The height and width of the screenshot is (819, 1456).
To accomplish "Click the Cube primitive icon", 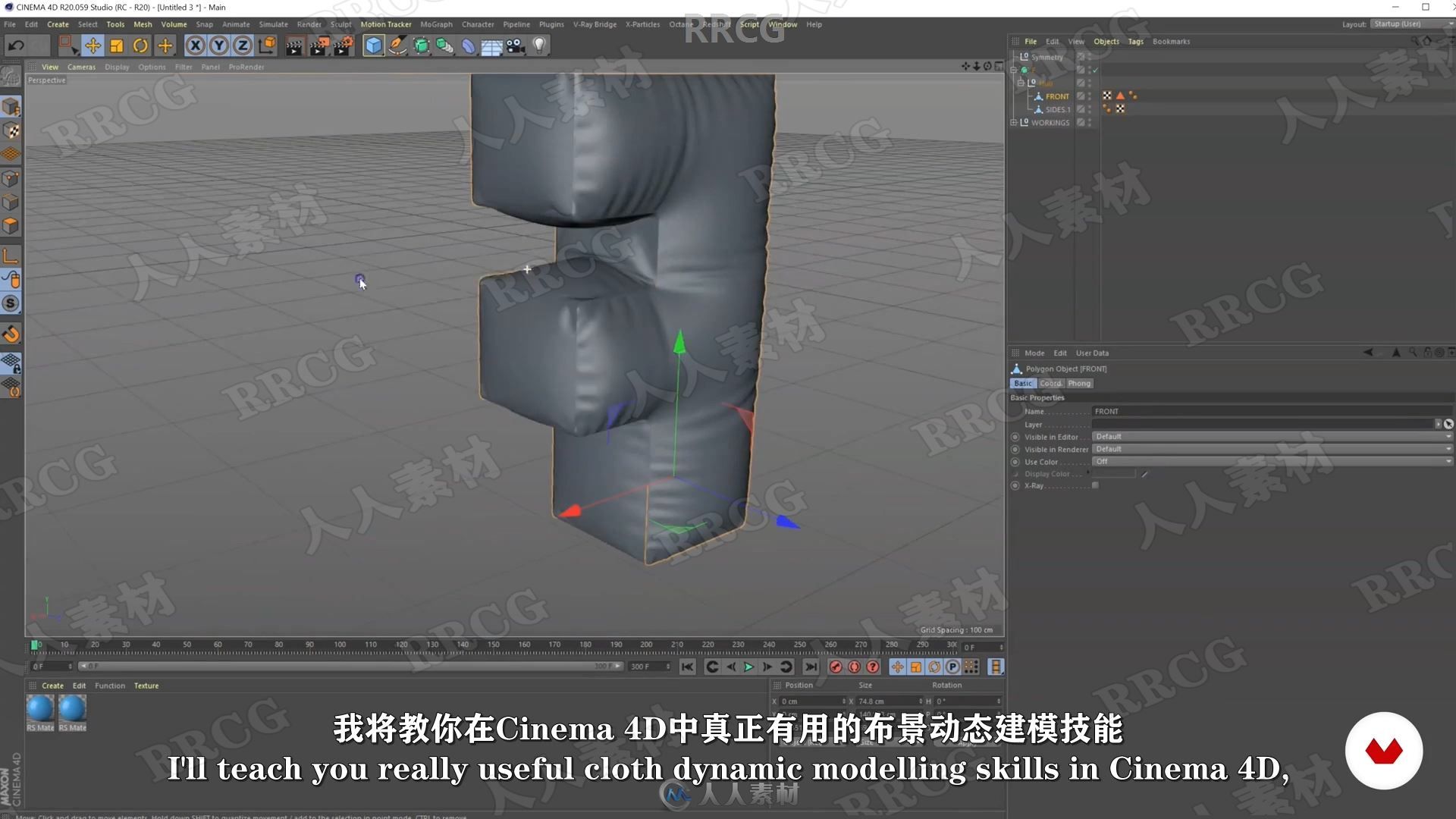I will click(373, 46).
